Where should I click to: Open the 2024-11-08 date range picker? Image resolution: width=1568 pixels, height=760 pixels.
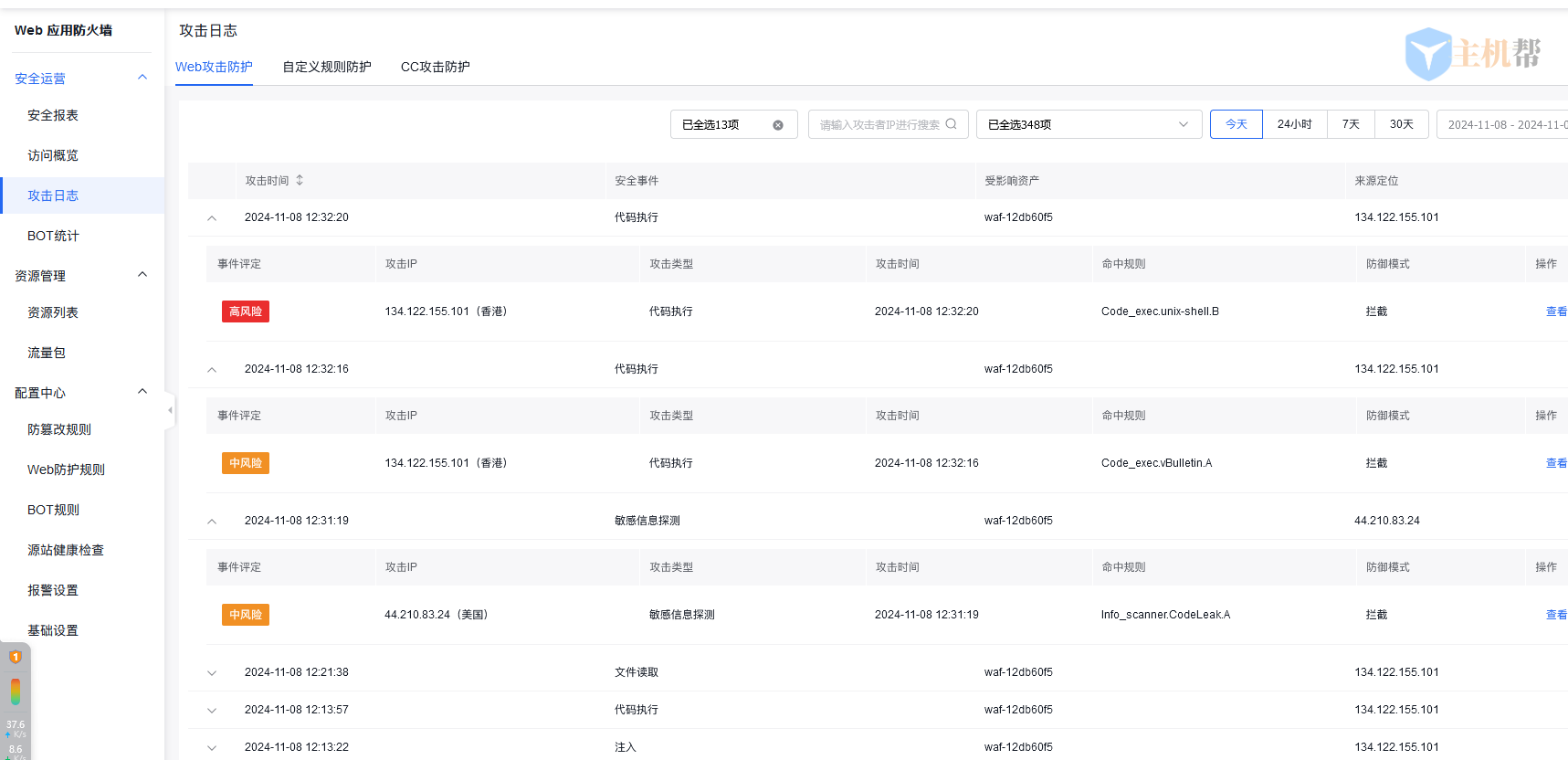tap(1502, 124)
